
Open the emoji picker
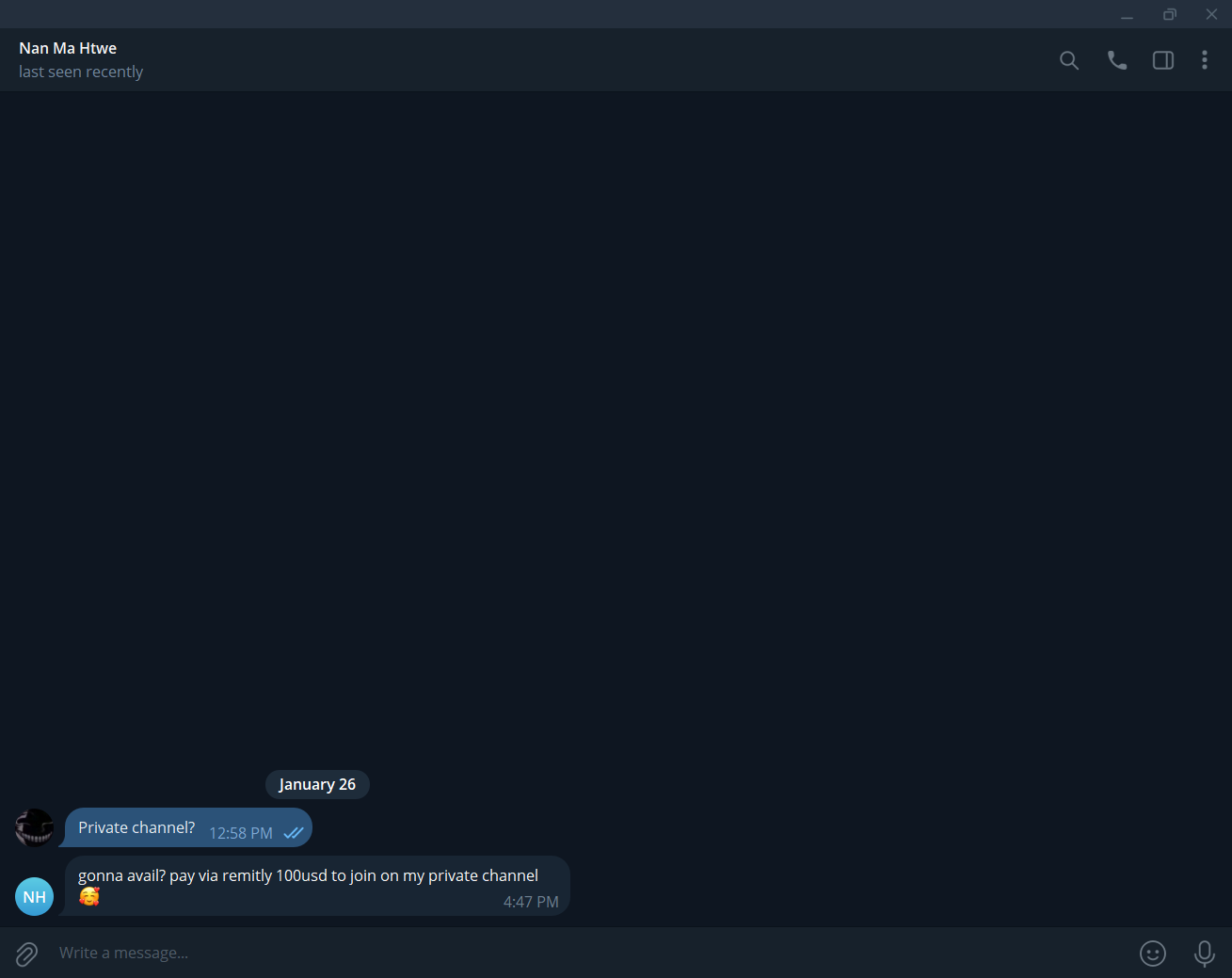coord(1153,954)
